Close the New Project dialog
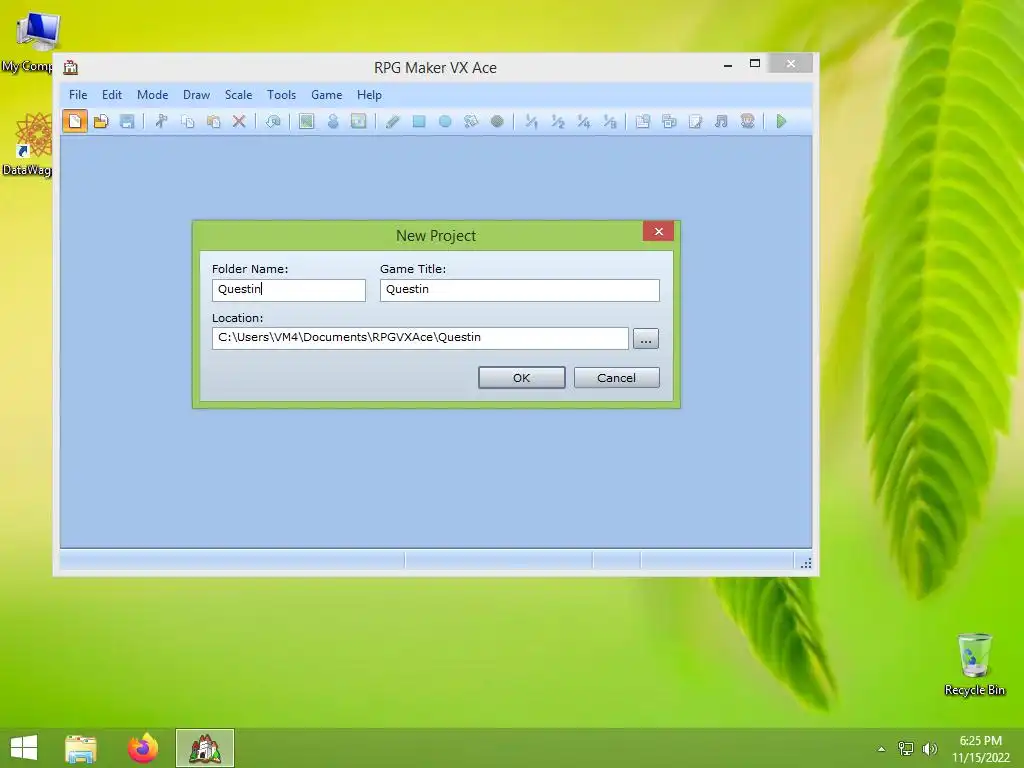The image size is (1024, 768). click(x=658, y=231)
